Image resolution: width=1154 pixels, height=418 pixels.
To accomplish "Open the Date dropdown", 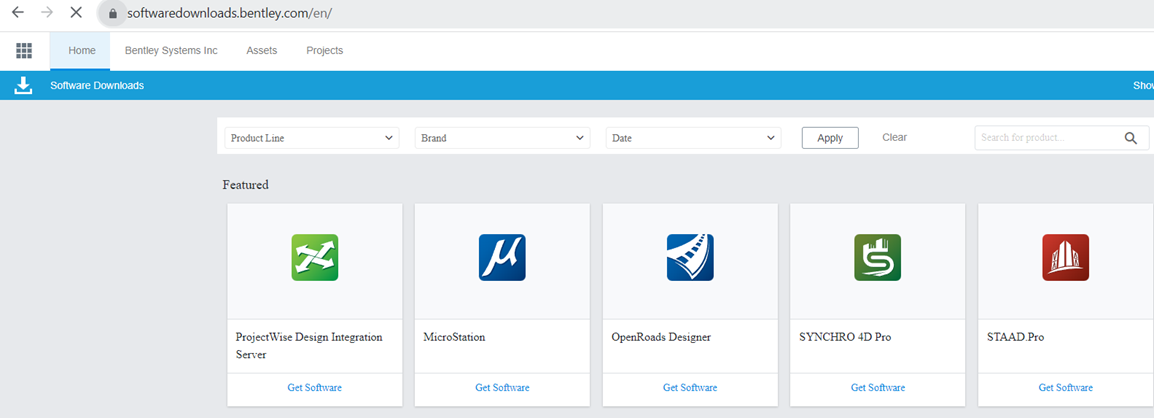I will pyautogui.click(x=693, y=138).
